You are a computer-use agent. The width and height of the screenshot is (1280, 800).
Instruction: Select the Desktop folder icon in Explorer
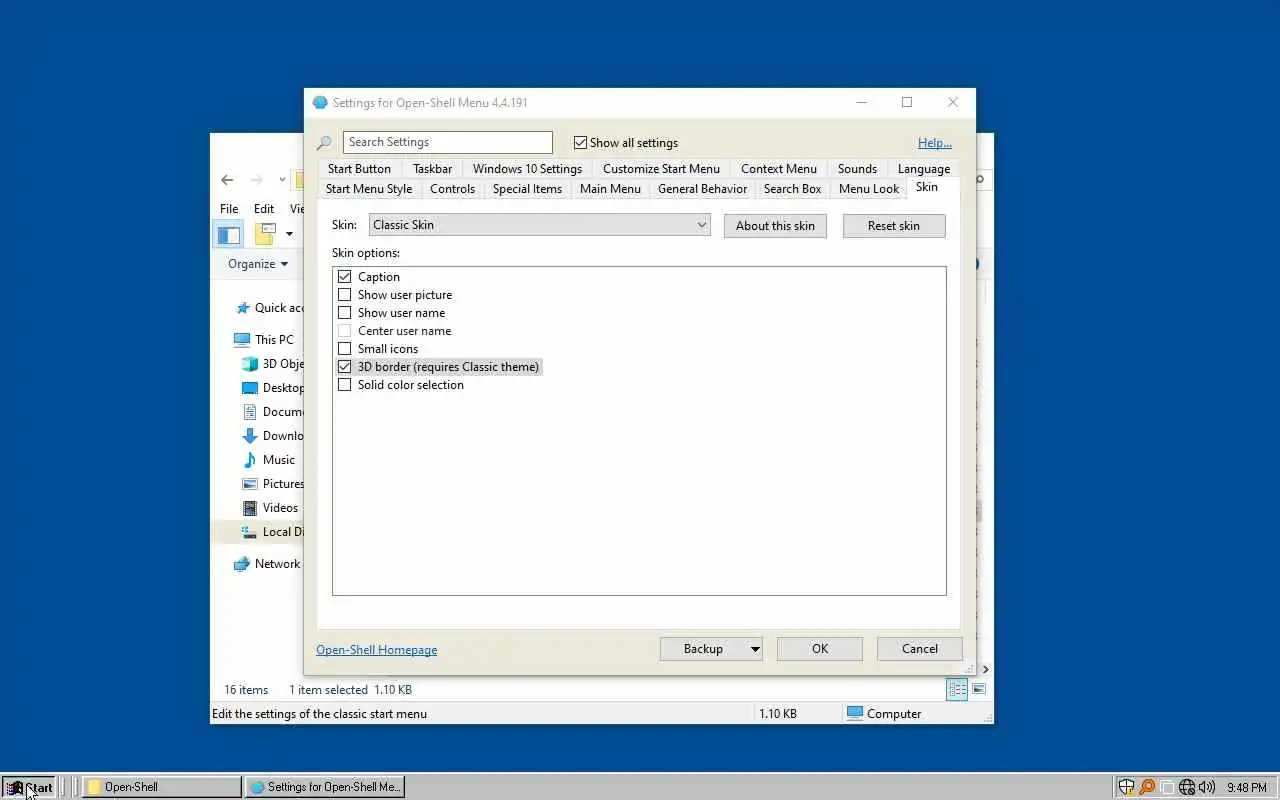pyautogui.click(x=250, y=388)
